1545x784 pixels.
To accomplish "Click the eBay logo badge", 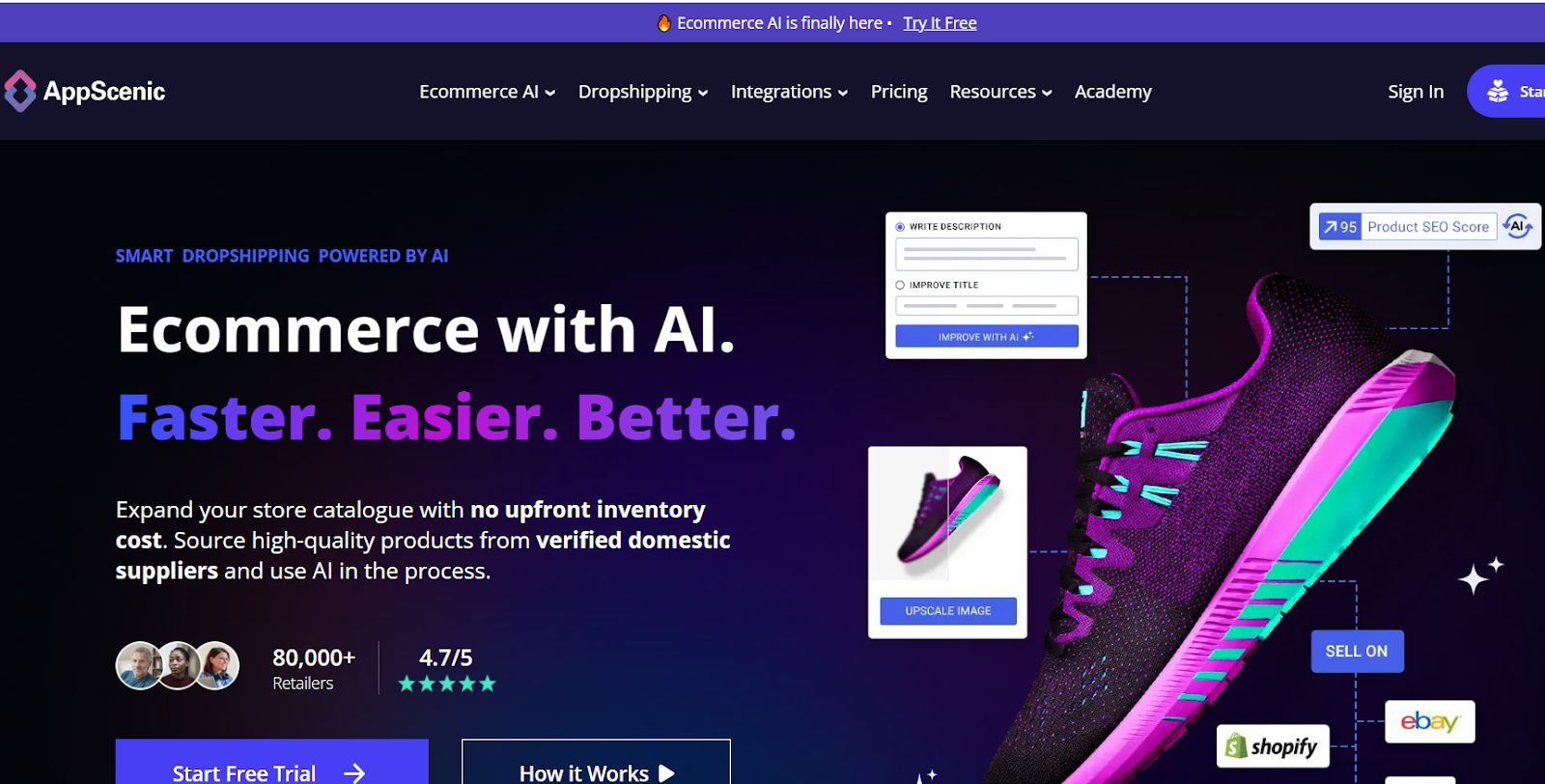I will [x=1430, y=722].
